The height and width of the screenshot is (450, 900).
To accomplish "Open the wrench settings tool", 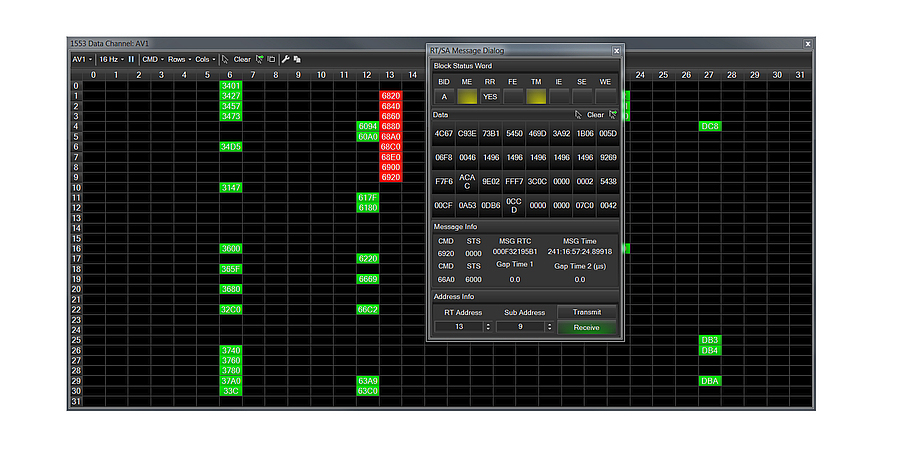I will (x=285, y=59).
